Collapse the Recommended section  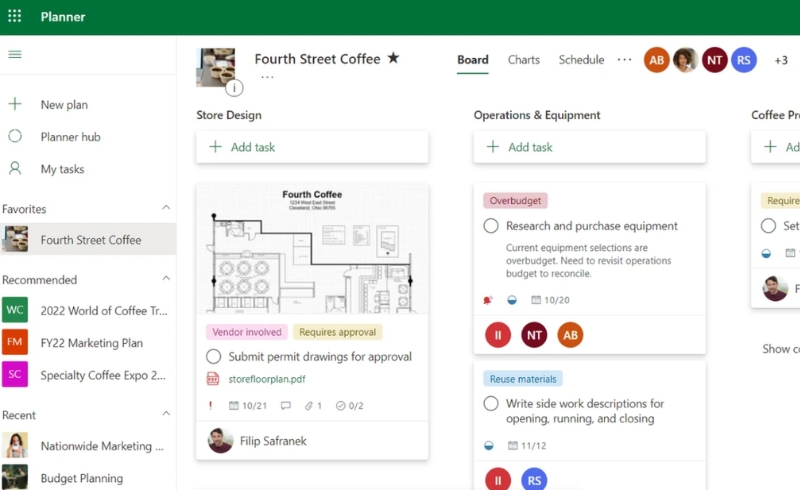click(x=166, y=279)
